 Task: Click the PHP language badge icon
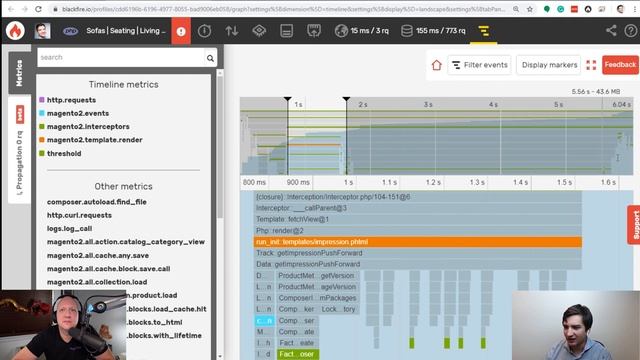(x=70, y=31)
